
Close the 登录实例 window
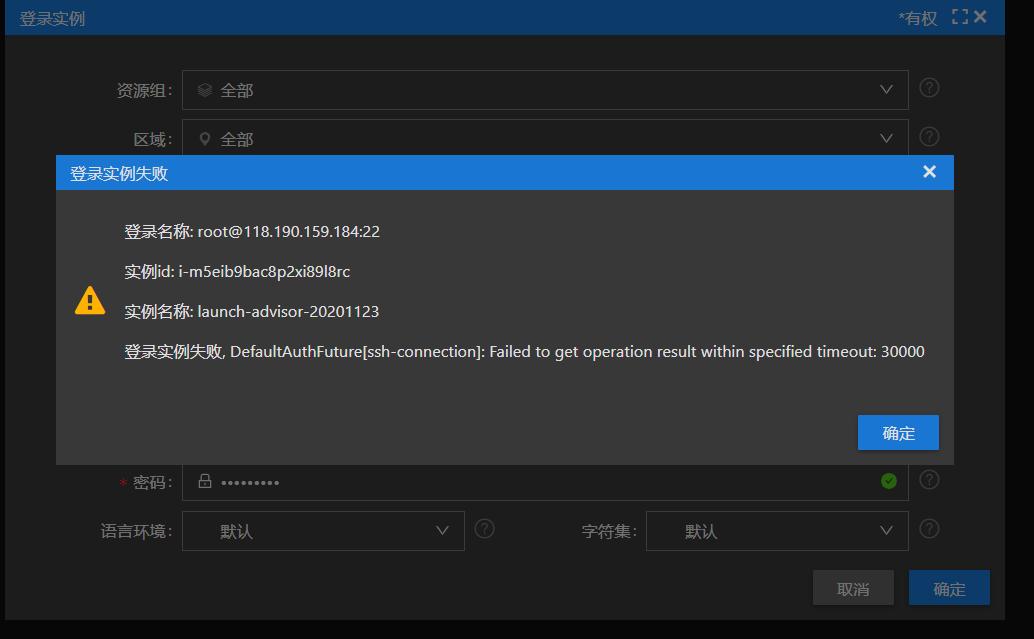coord(981,16)
